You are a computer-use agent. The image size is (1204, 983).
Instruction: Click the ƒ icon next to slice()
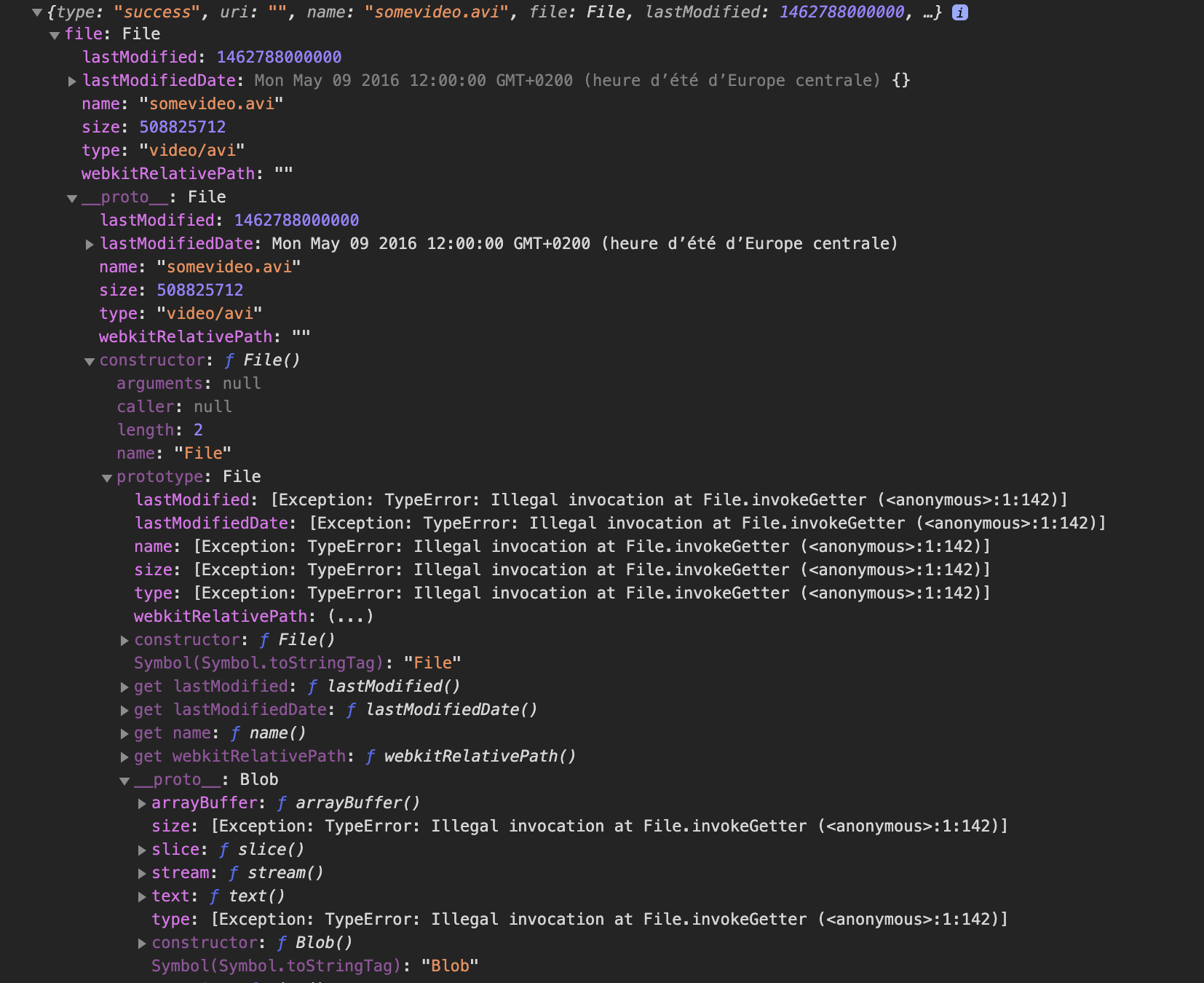point(224,849)
